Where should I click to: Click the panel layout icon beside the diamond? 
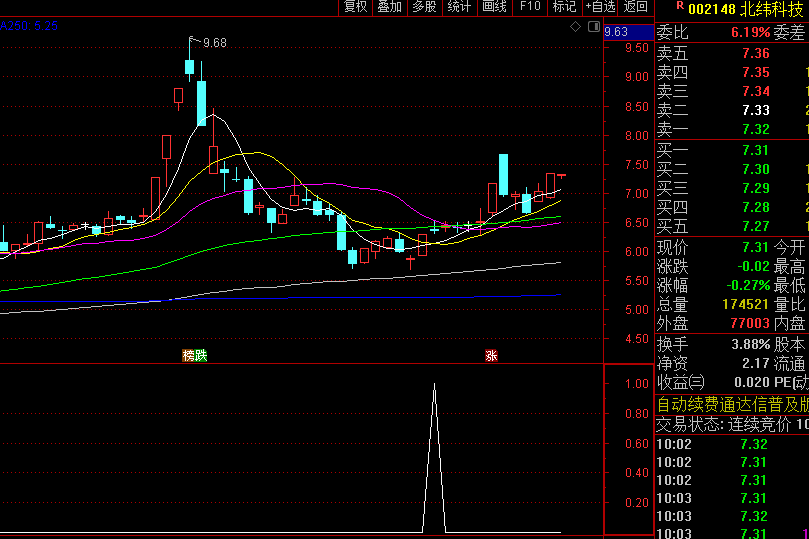593,27
